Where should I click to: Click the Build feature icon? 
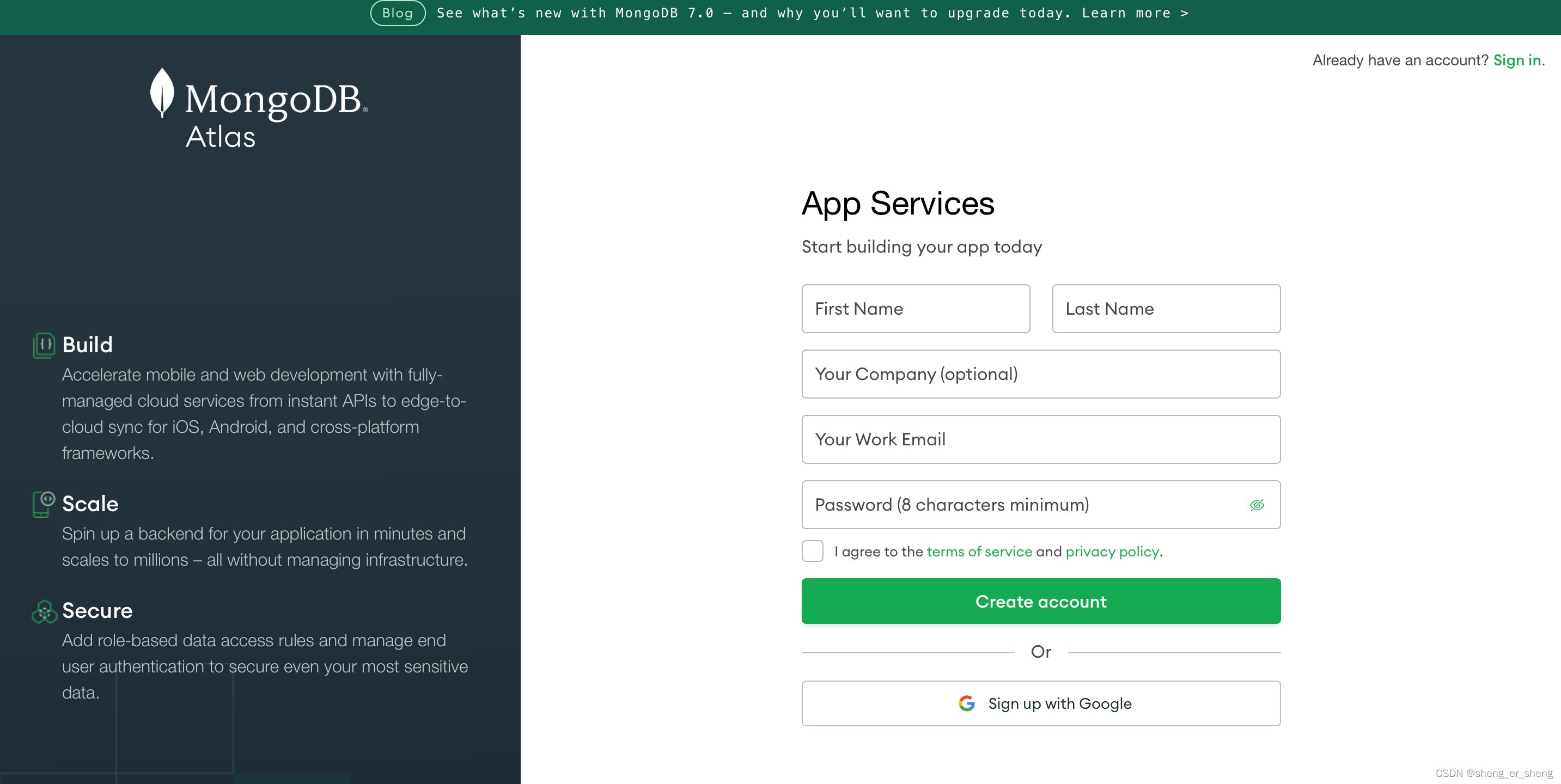pos(44,345)
